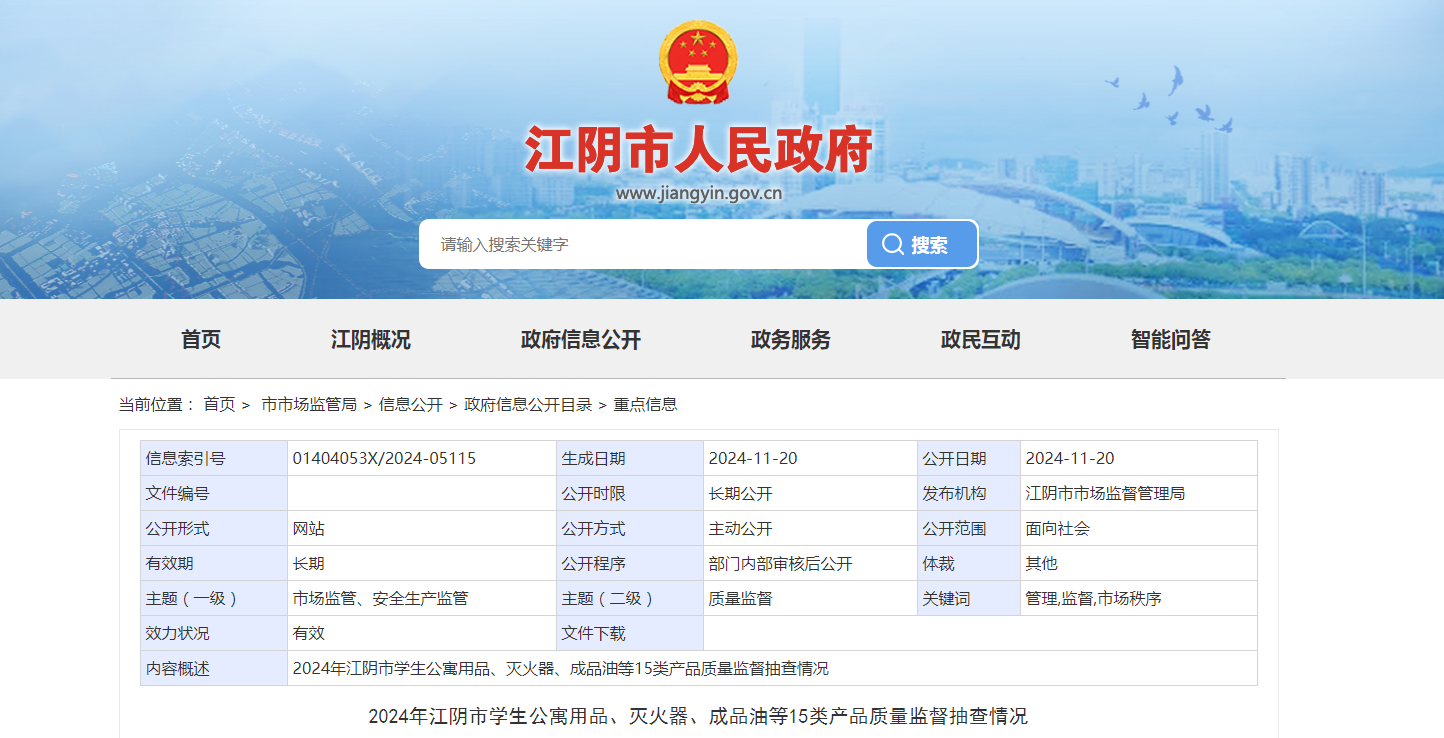Click the 公开日期 value 2024-11-20
This screenshot has width=1444, height=738.
[1070, 459]
